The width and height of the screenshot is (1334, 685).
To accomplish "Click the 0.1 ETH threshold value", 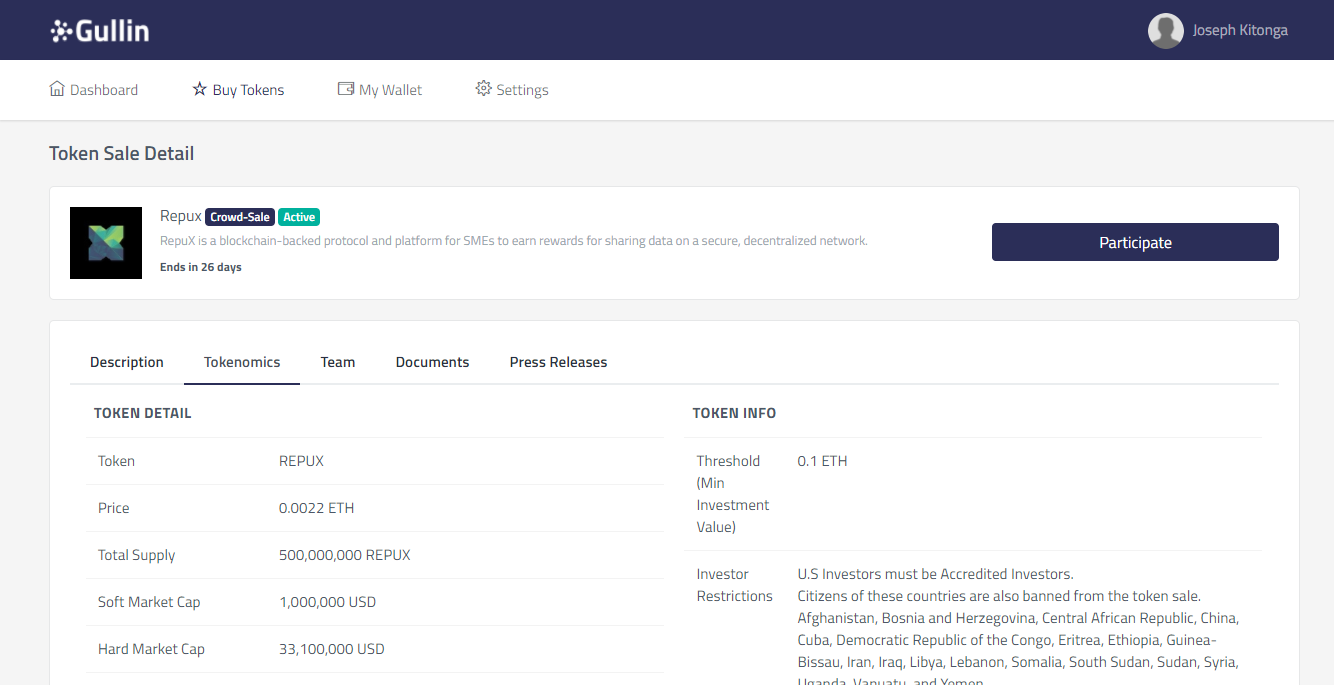I will pyautogui.click(x=822, y=461).
